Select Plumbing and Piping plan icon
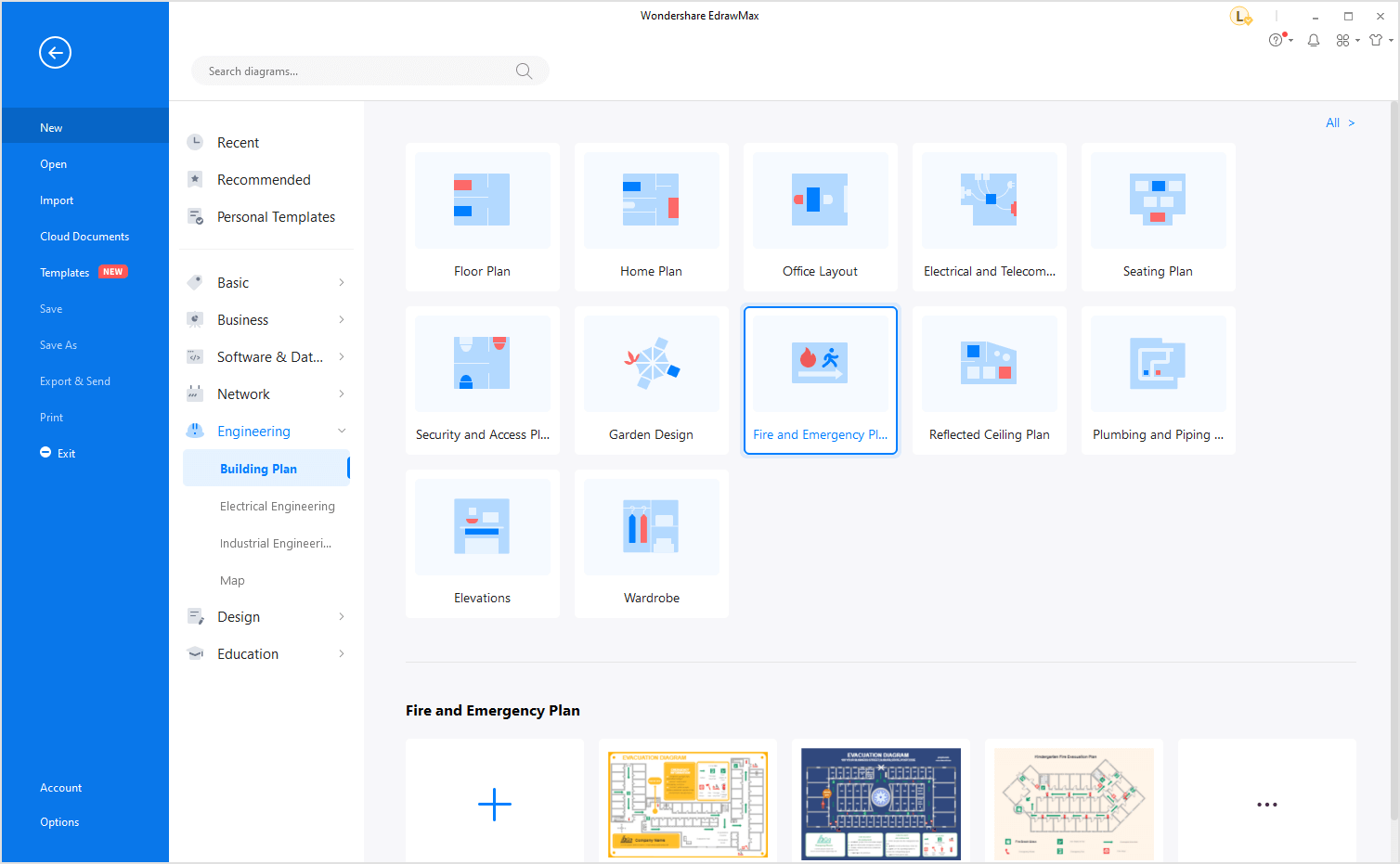The image size is (1400, 864). pos(1158,363)
